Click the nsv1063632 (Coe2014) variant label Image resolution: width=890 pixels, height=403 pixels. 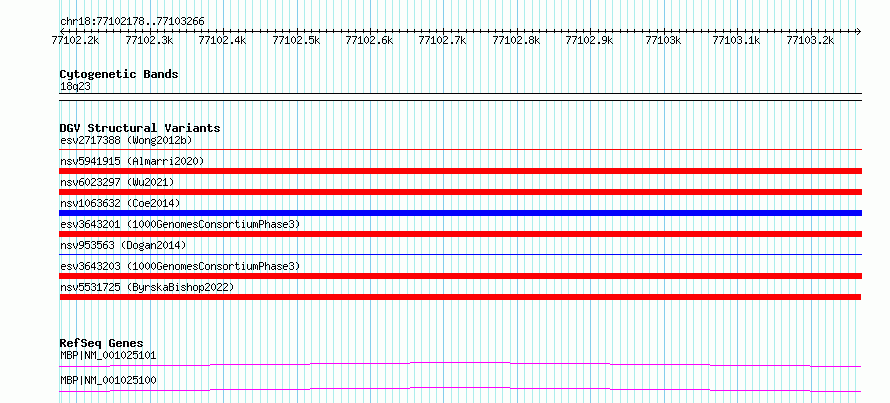coord(120,203)
